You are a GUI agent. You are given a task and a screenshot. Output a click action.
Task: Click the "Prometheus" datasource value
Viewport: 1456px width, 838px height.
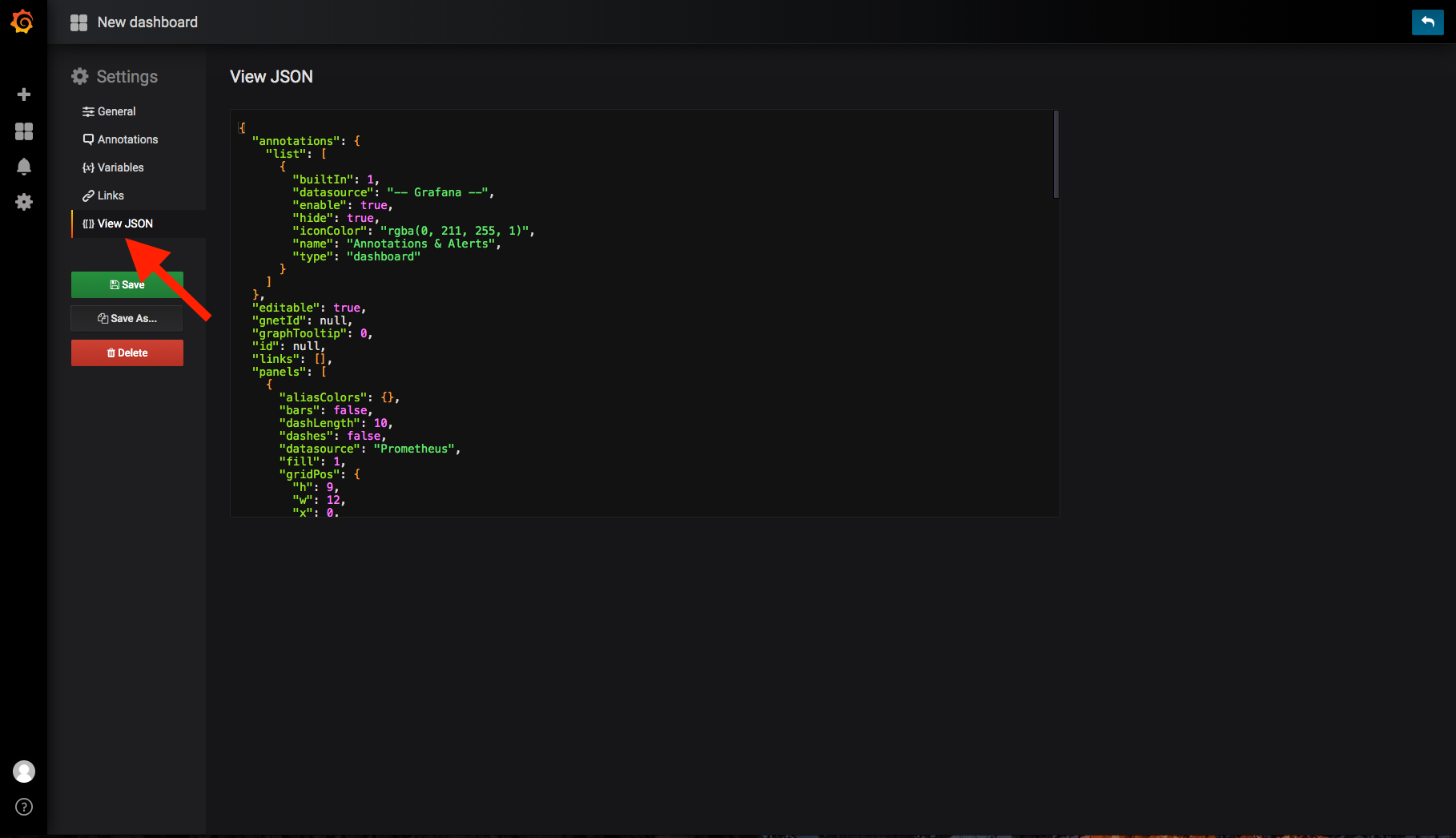tap(414, 449)
